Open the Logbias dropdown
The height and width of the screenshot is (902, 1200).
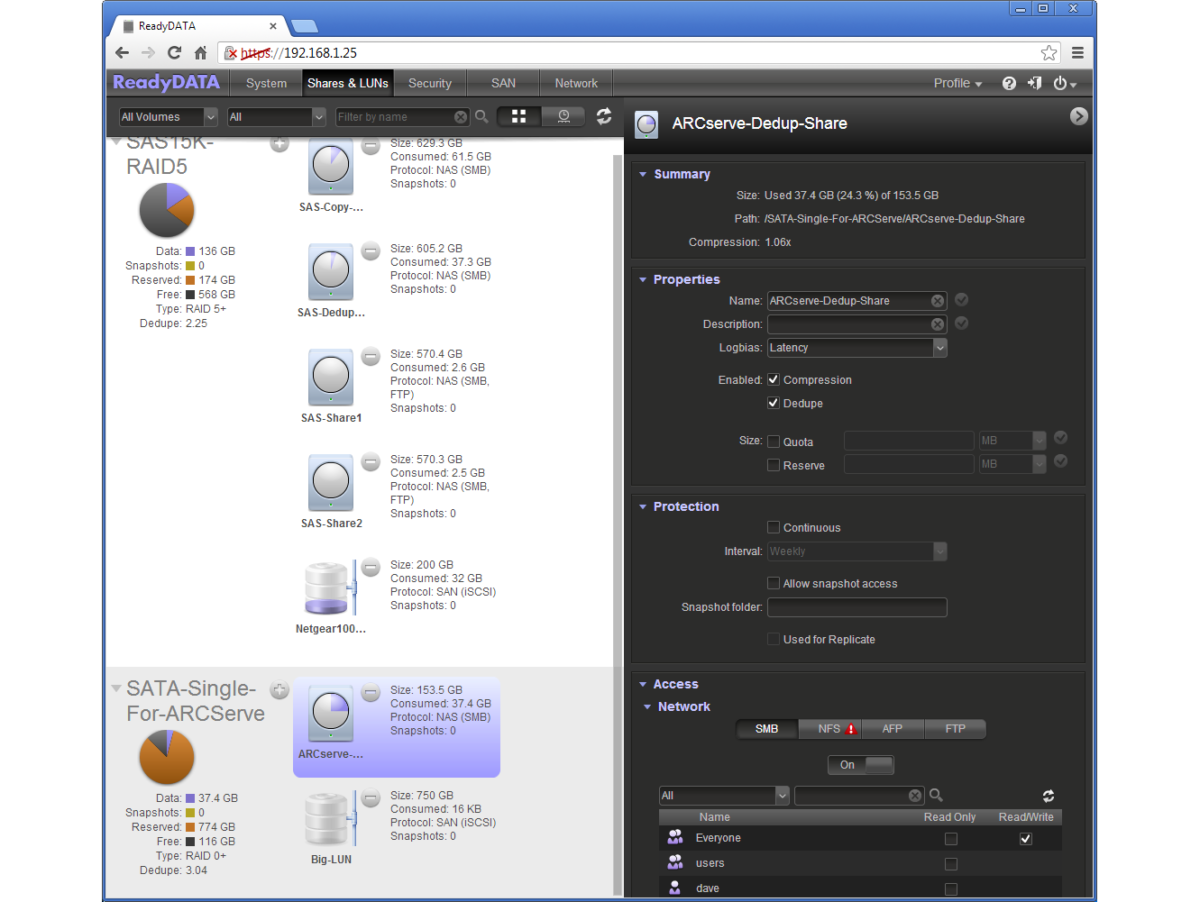pyautogui.click(x=857, y=347)
